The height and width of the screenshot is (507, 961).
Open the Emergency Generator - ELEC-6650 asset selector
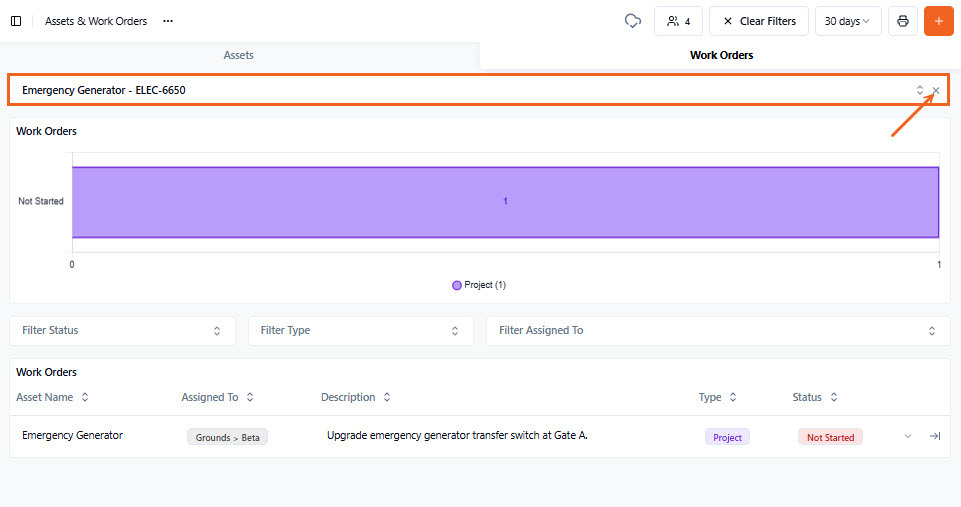pyautogui.click(x=478, y=90)
